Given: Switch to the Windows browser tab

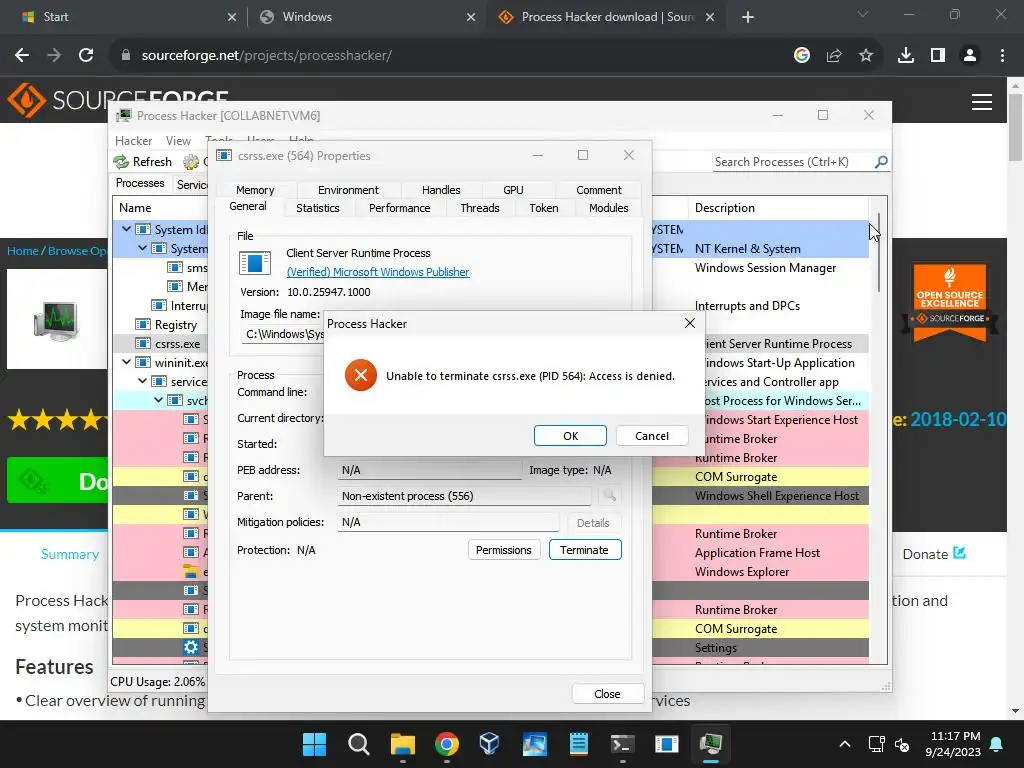Looking at the screenshot, I should pos(366,17).
